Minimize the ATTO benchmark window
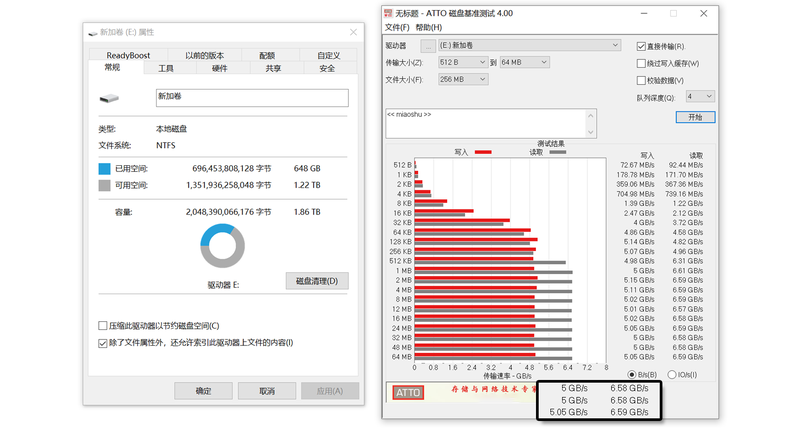 [x=644, y=14]
